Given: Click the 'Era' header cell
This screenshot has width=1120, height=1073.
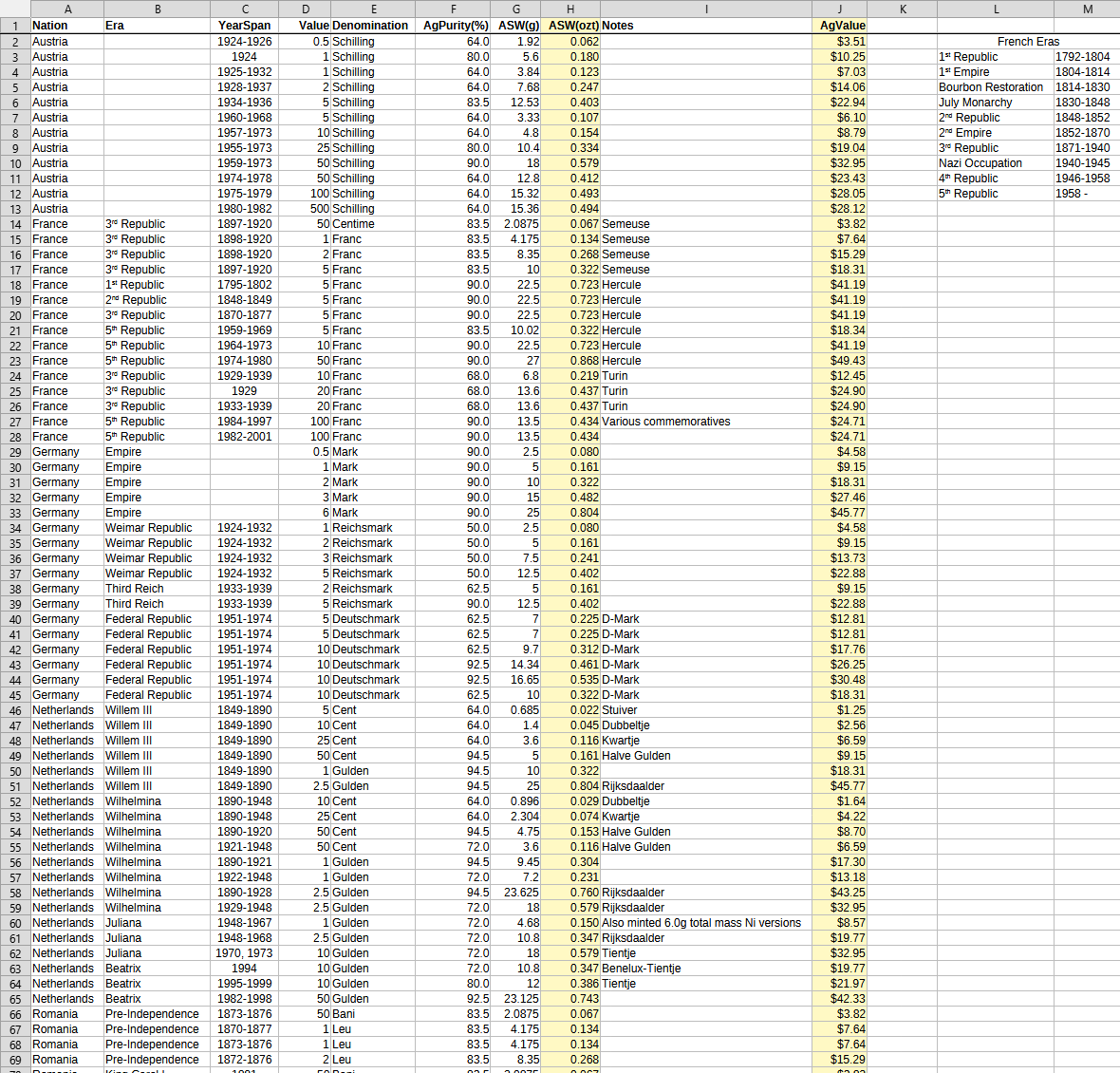Looking at the screenshot, I should [x=158, y=26].
